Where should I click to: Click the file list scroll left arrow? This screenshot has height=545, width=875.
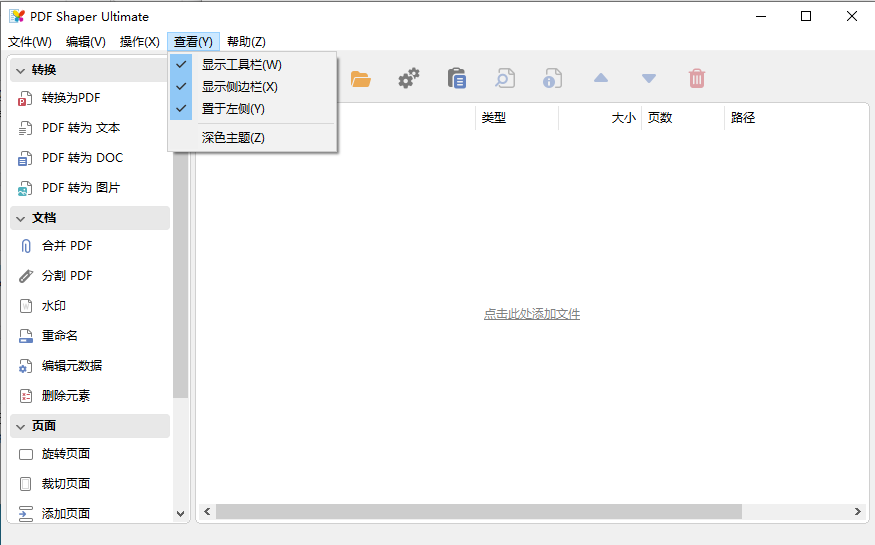point(207,512)
